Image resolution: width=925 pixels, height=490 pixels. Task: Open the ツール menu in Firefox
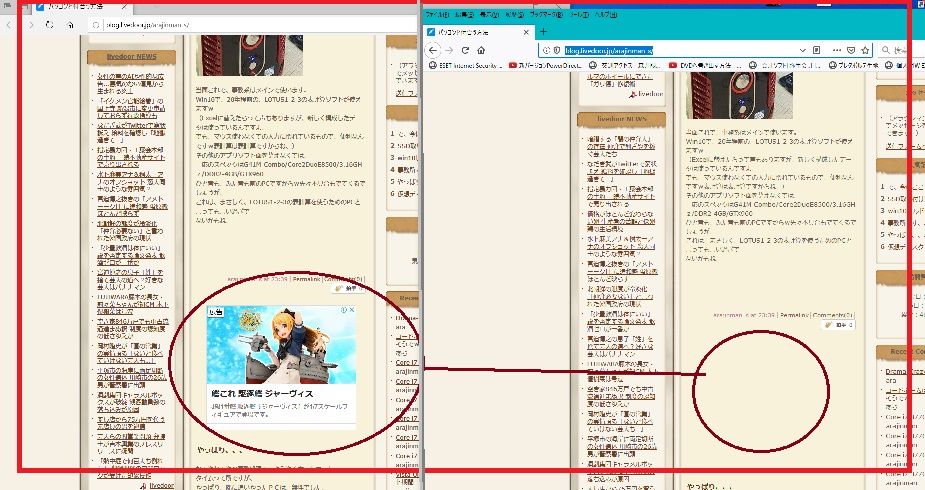click(x=579, y=14)
